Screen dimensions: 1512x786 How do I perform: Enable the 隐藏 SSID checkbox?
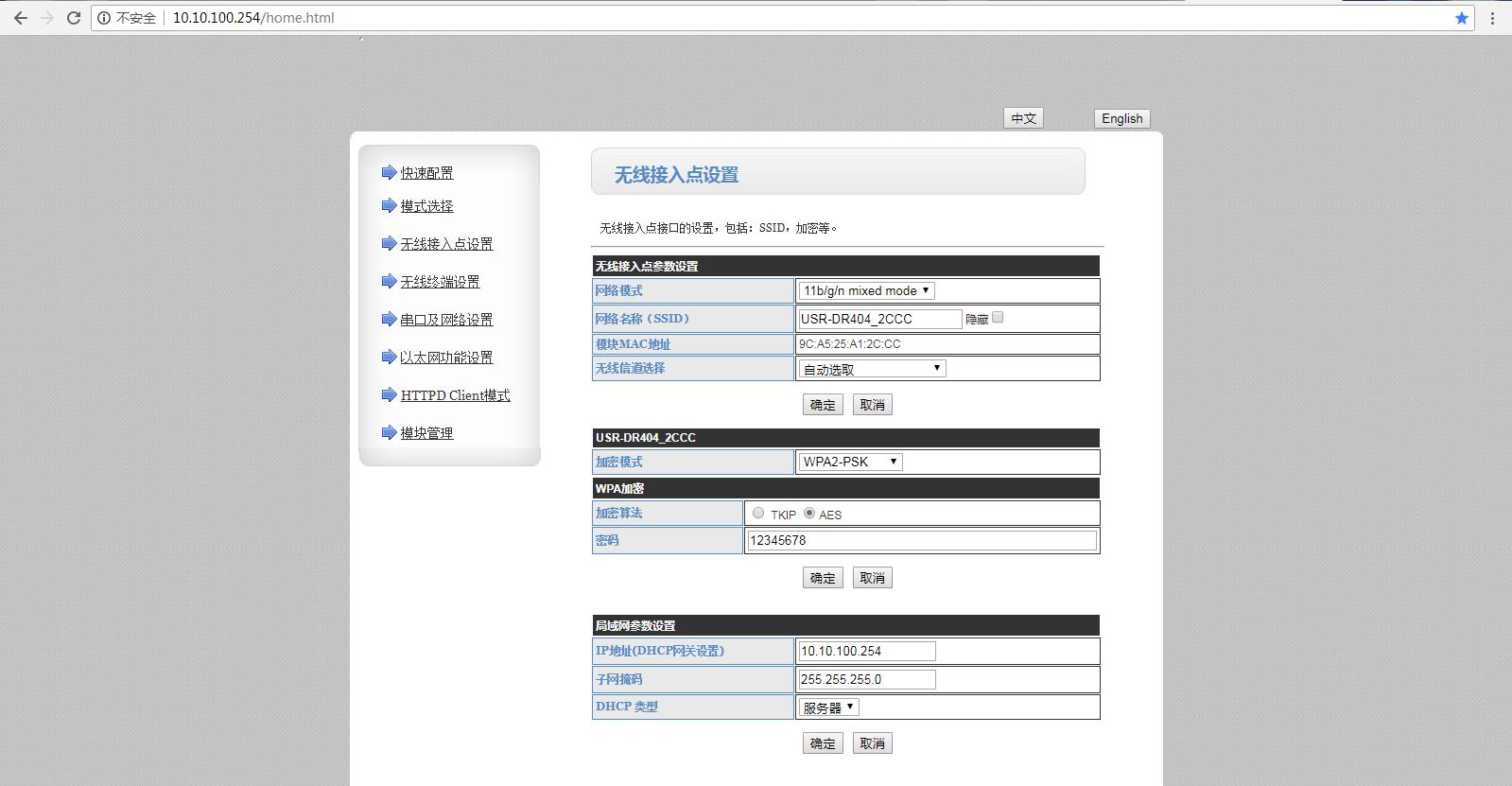[998, 318]
